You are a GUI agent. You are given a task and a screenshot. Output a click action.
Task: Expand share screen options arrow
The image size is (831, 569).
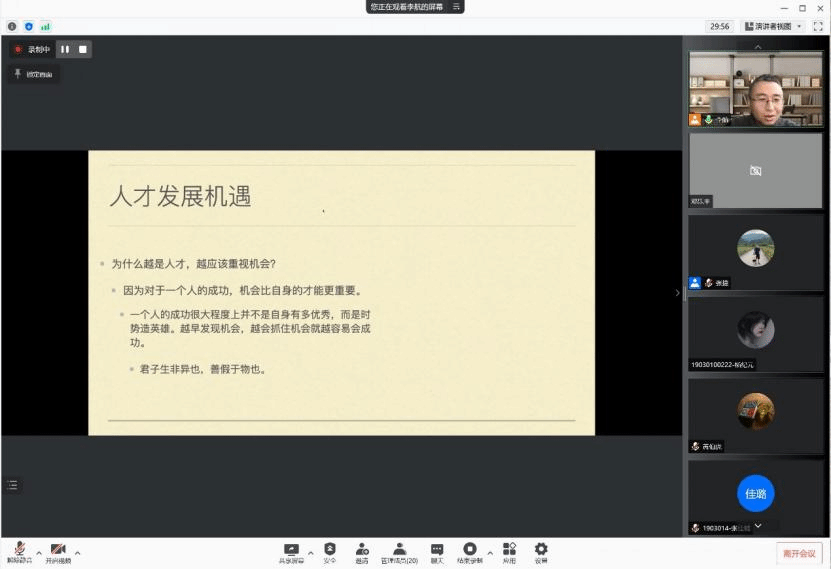310,552
